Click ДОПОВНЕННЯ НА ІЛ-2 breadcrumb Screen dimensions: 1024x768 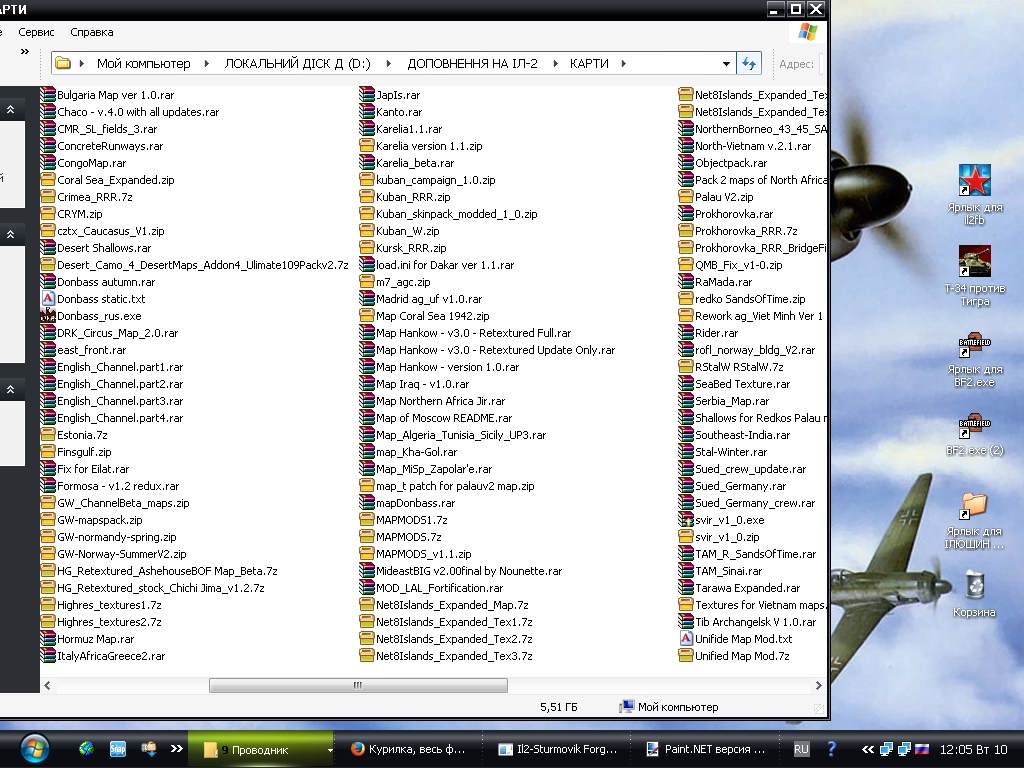tap(472, 63)
